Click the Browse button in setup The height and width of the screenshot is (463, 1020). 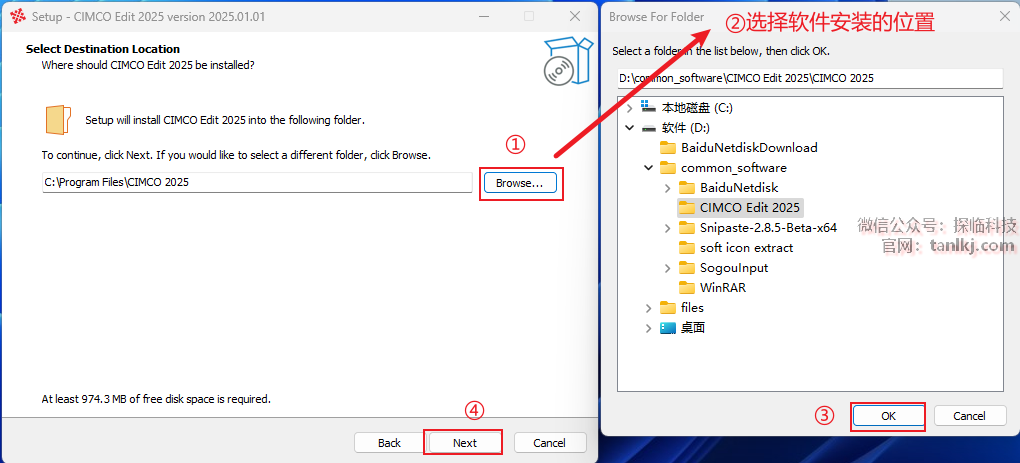point(519,183)
